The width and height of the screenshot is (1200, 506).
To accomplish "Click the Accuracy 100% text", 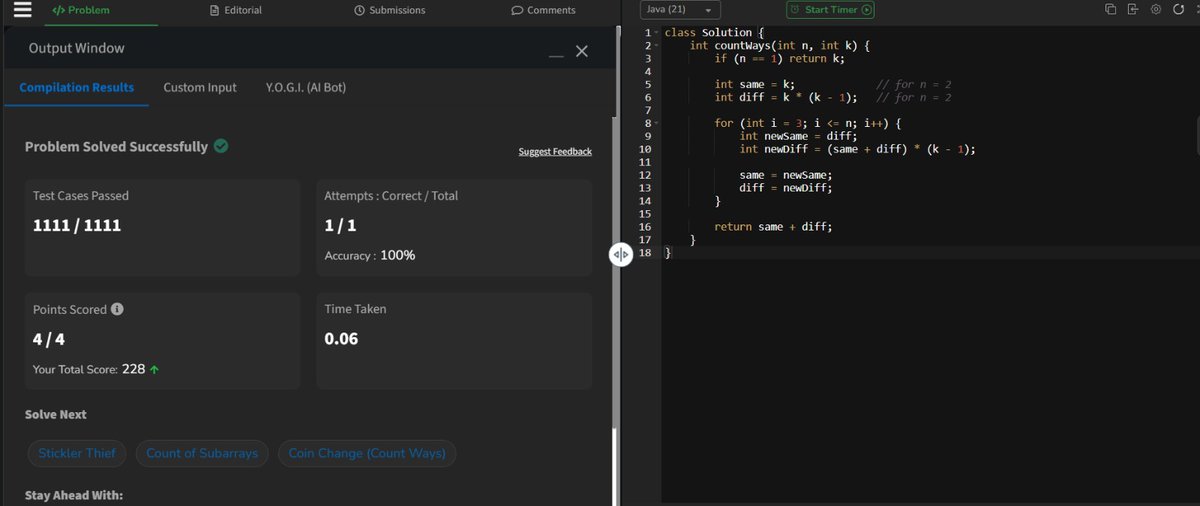I will [370, 255].
